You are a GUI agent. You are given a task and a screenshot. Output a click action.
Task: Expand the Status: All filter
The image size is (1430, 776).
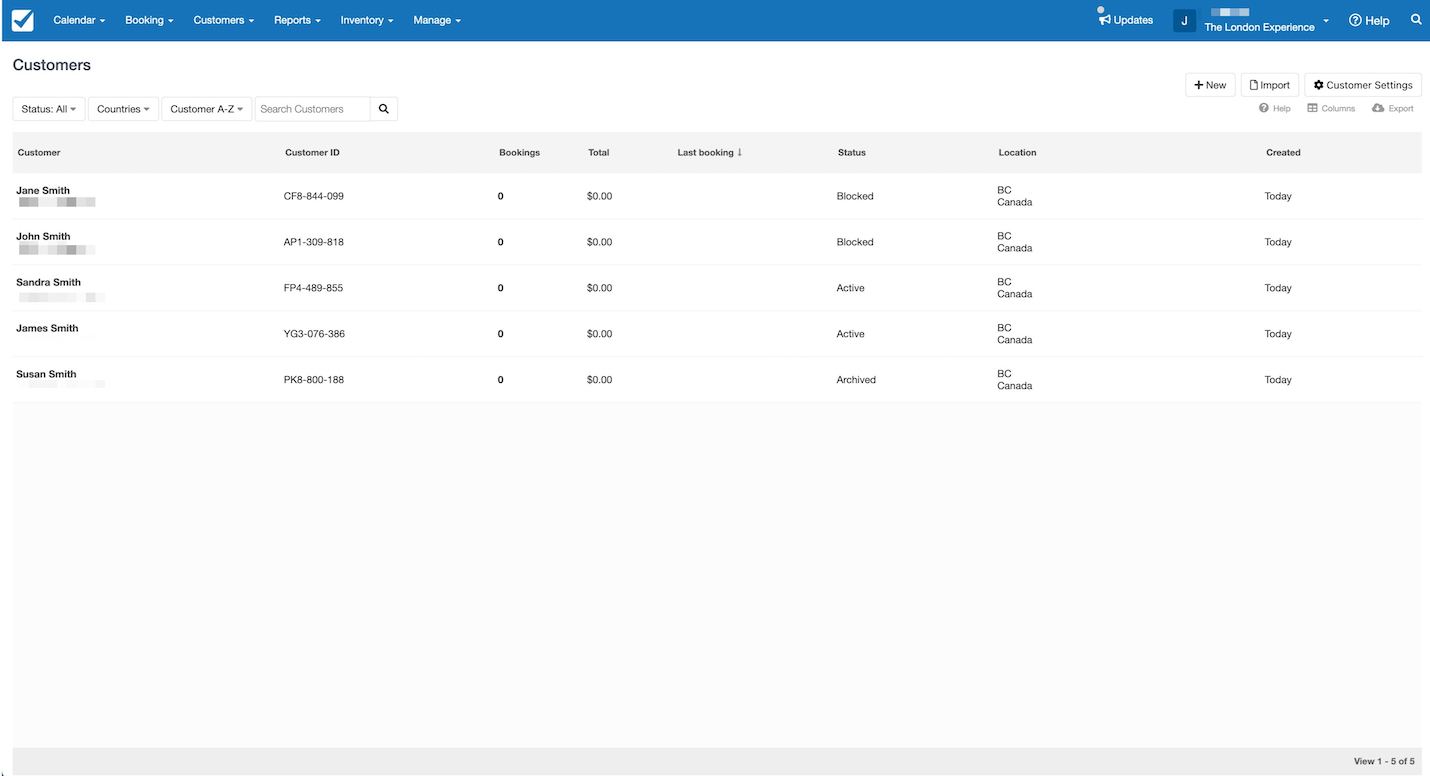tap(49, 109)
